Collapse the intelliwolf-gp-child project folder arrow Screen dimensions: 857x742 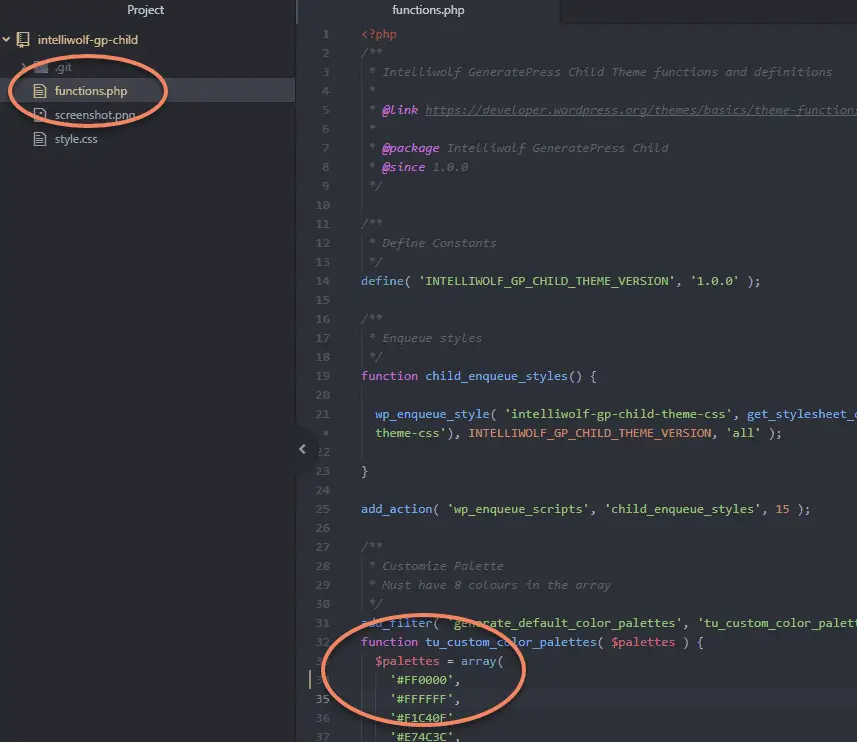point(7,39)
